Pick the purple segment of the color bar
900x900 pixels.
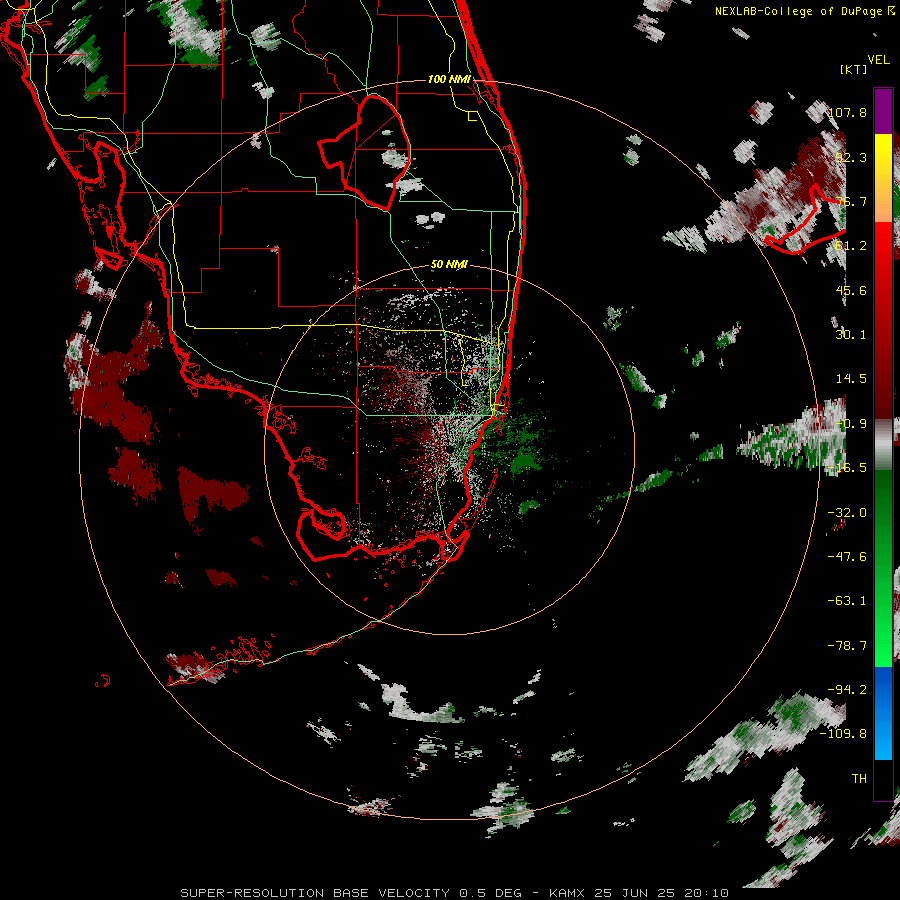[x=883, y=111]
